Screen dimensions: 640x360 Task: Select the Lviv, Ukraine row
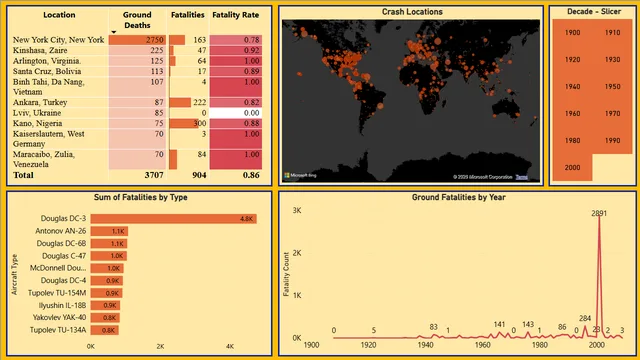point(136,113)
